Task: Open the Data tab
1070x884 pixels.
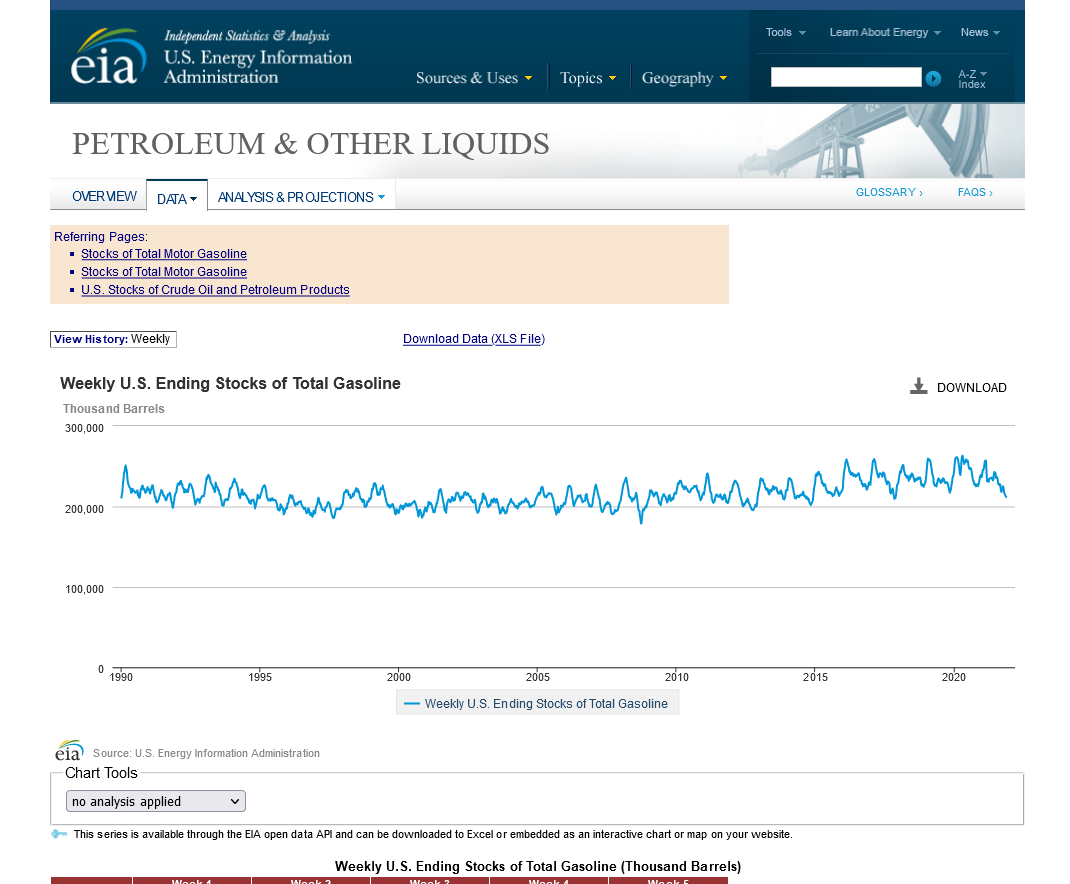Action: click(177, 199)
